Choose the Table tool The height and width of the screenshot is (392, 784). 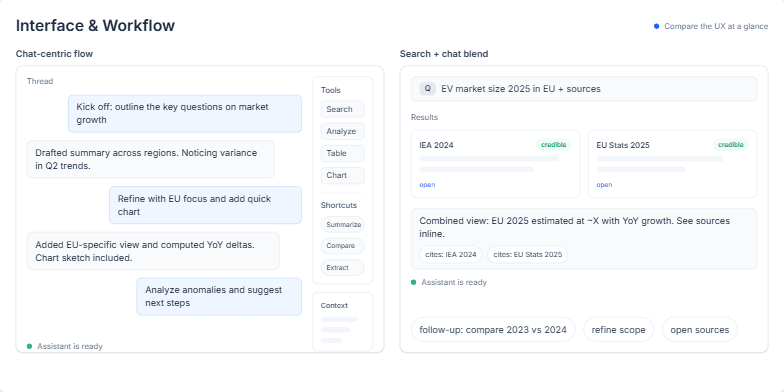342,153
